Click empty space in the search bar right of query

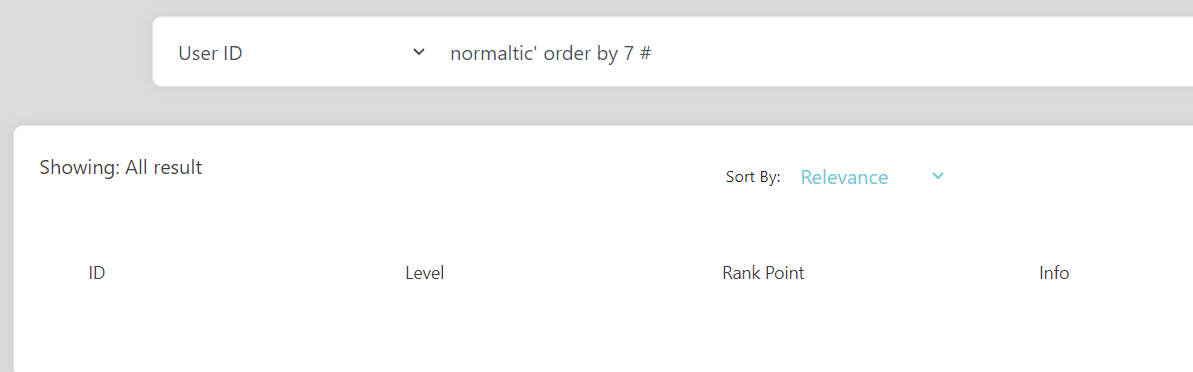coord(913,53)
